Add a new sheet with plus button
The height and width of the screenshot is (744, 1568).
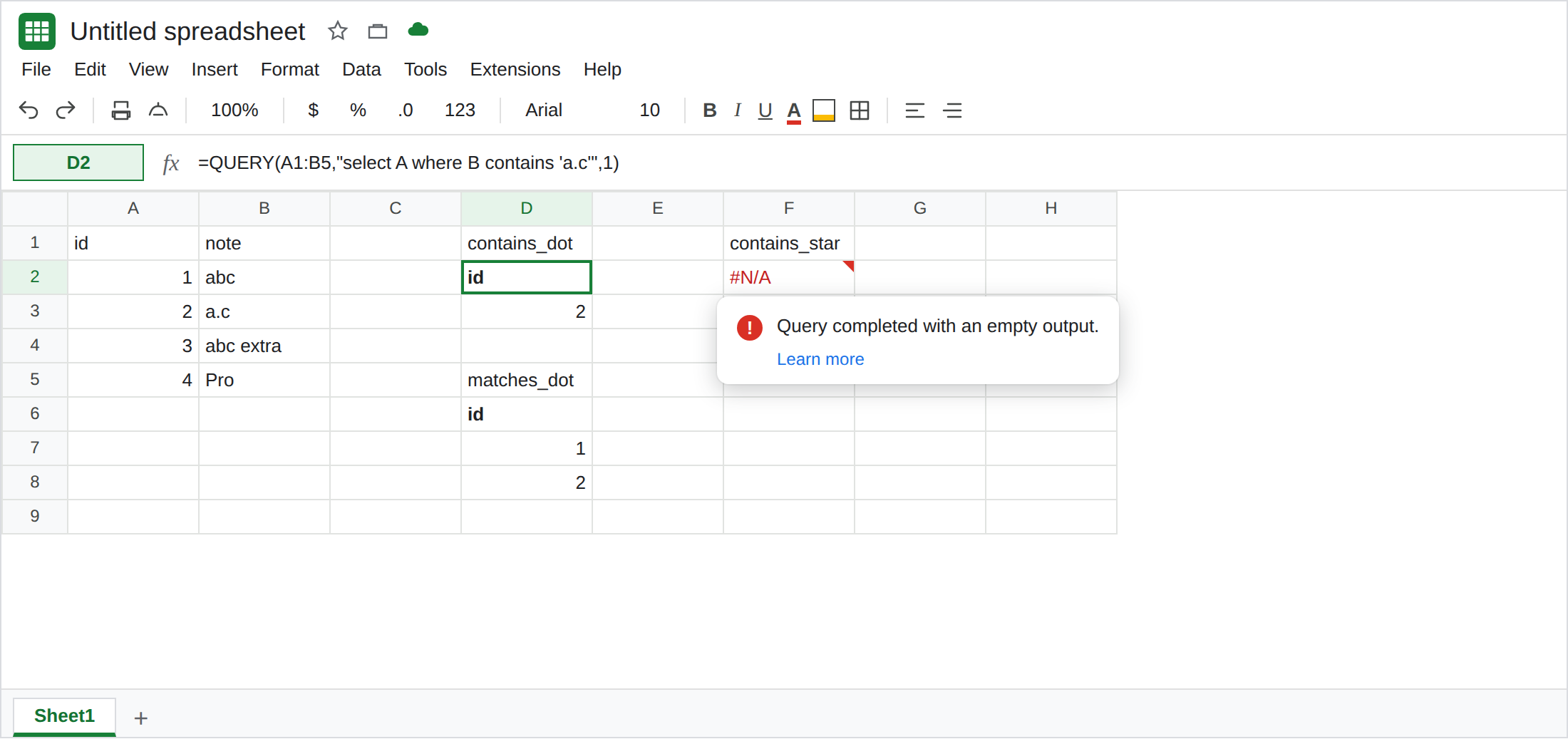point(141,718)
